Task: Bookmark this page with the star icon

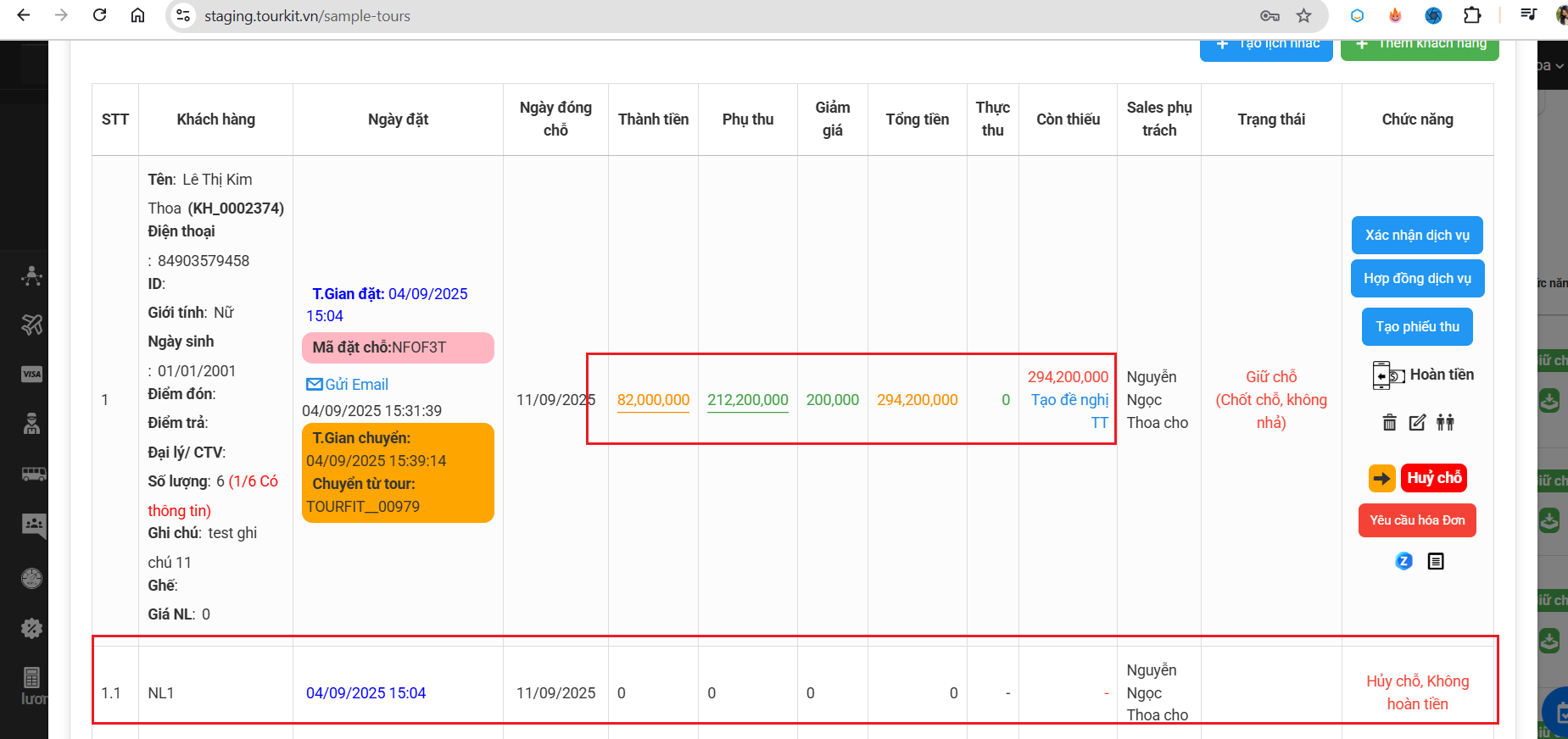Action: [1303, 15]
